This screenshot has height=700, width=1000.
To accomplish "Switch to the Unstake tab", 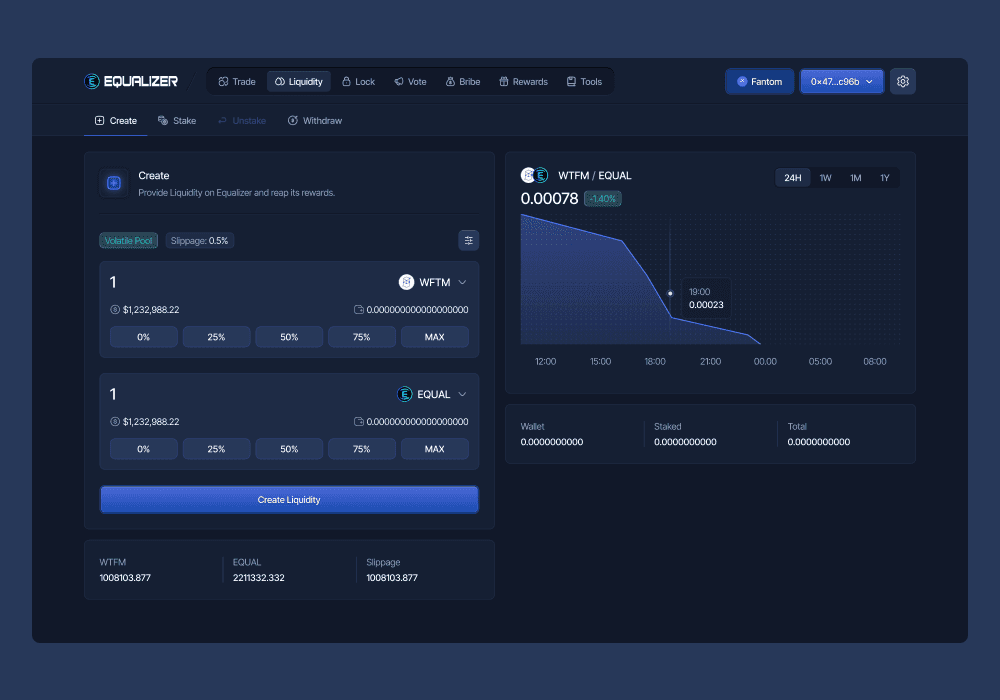I will click(242, 120).
